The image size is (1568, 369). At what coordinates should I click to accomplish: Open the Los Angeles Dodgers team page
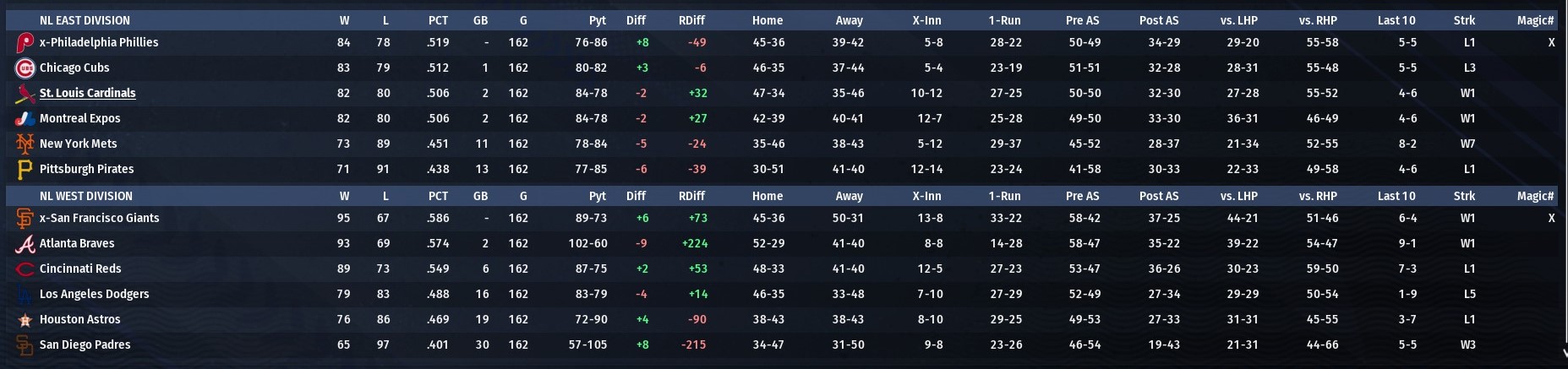pyautogui.click(x=94, y=295)
